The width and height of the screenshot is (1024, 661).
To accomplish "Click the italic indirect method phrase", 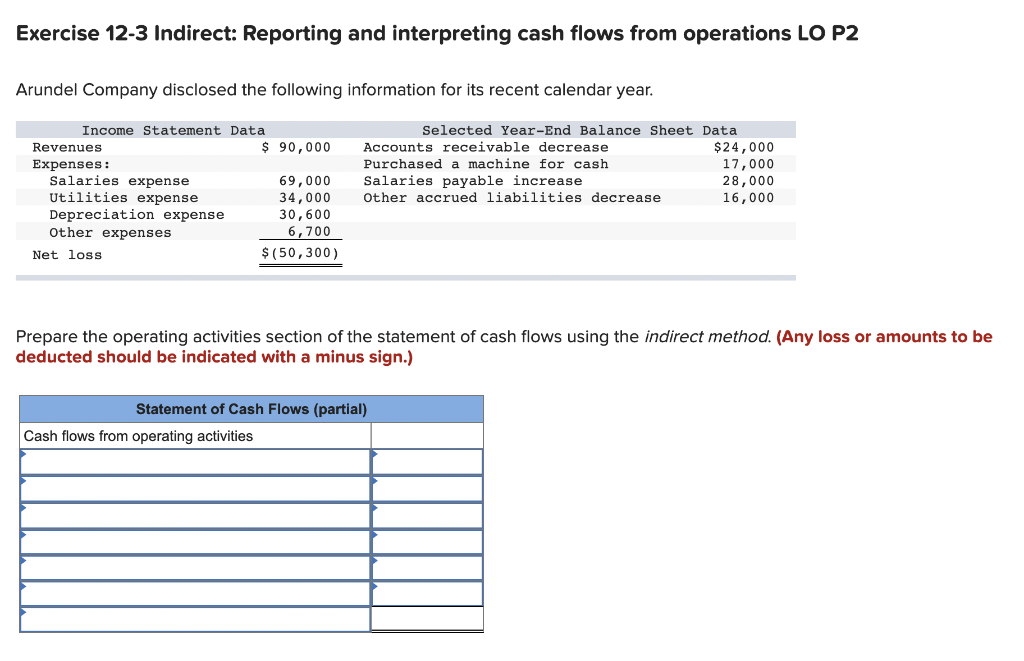I will pos(708,336).
